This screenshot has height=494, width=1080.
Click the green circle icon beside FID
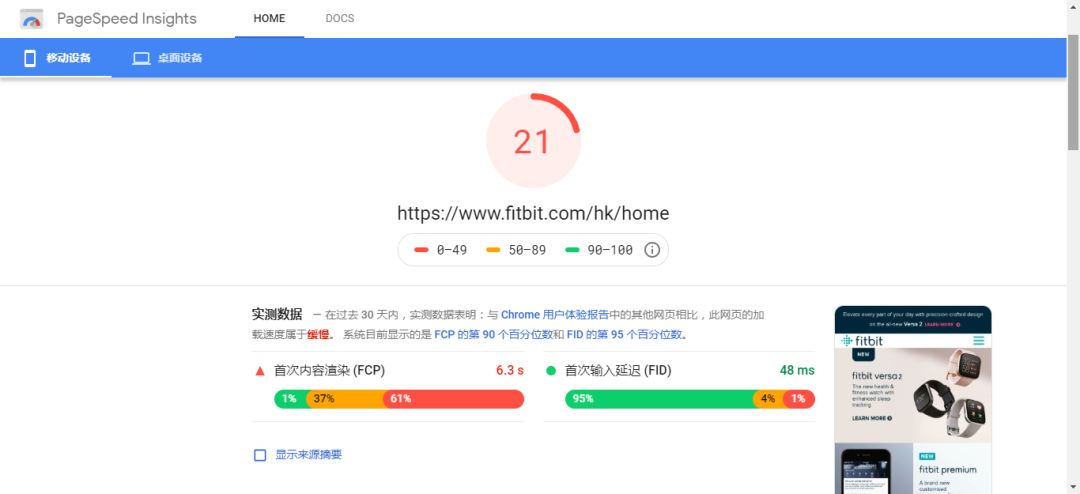pos(550,371)
